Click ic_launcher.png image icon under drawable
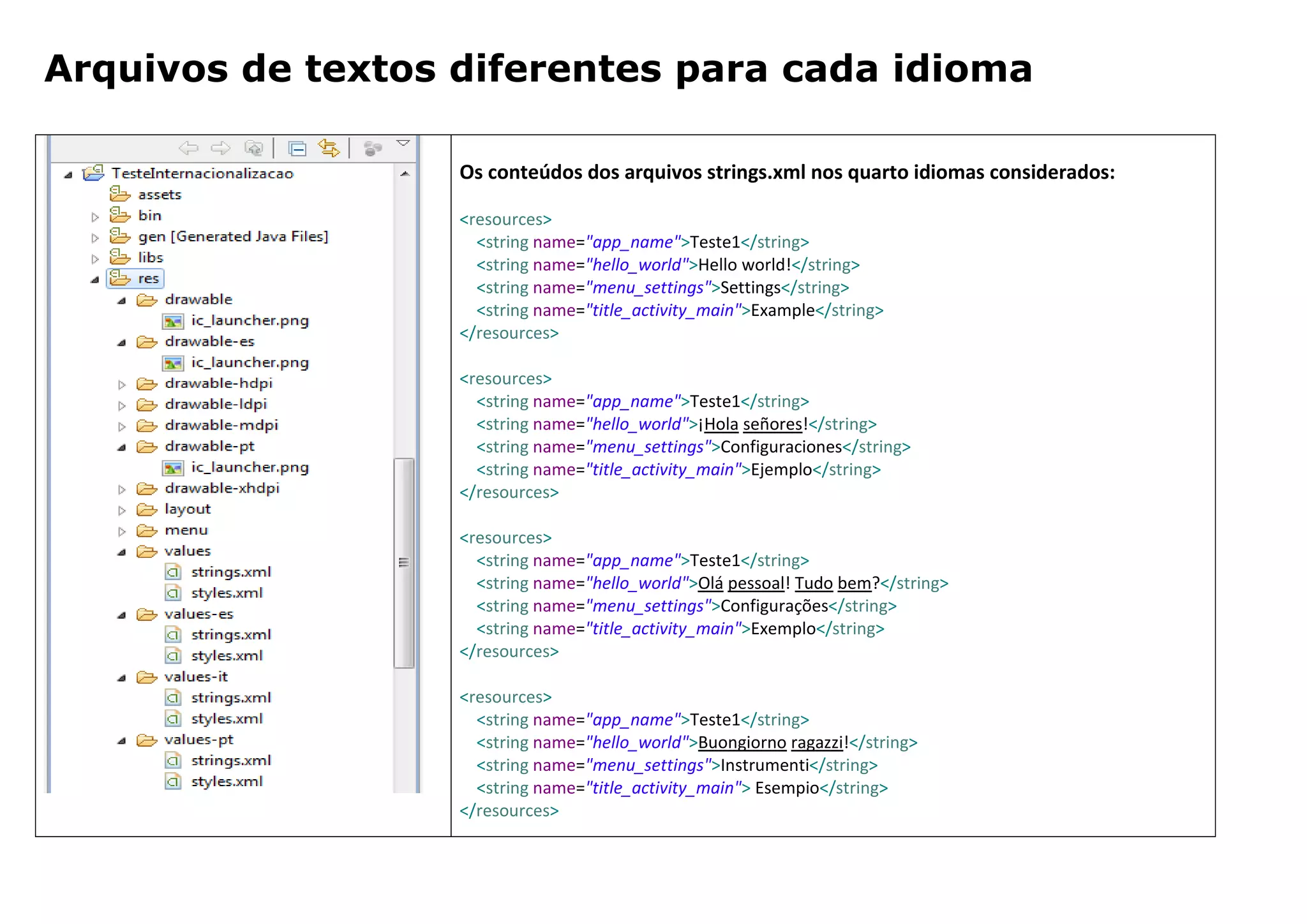This screenshot has height=924, width=1307. click(173, 321)
